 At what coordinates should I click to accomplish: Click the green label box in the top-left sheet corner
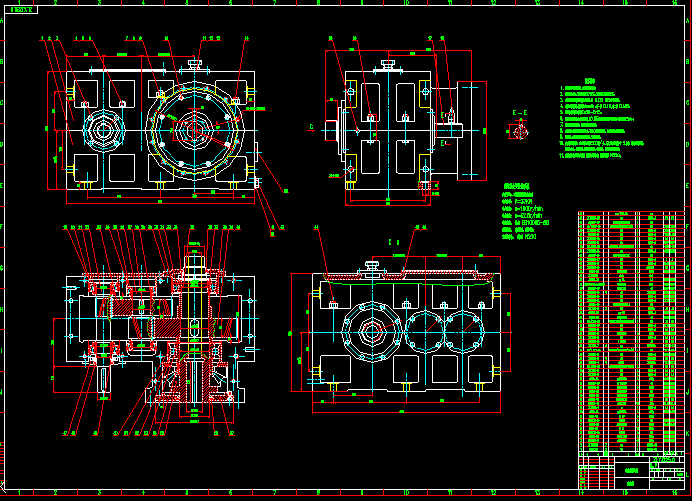pyautogui.click(x=22, y=10)
